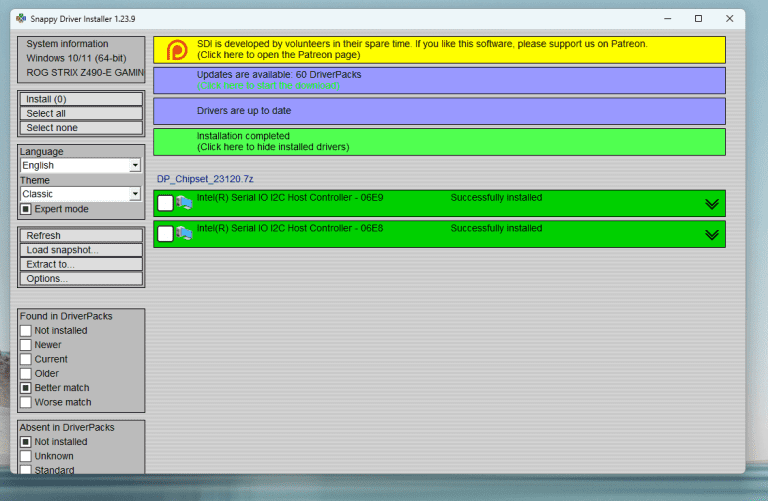
Task: Click device icon for Host Controller 06E9
Action: 184,203
